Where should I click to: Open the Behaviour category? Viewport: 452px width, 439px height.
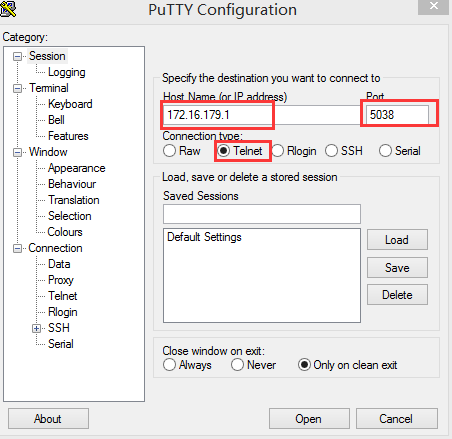[x=72, y=184]
